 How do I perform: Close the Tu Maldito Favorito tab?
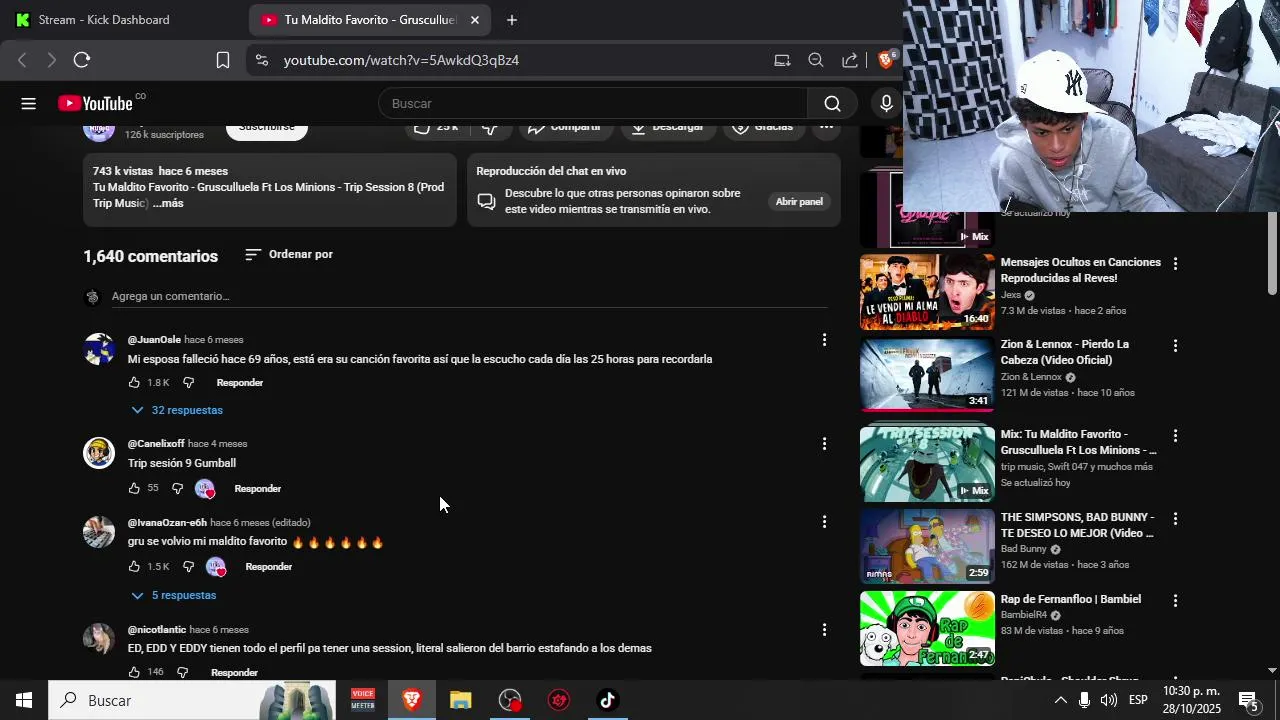475,20
